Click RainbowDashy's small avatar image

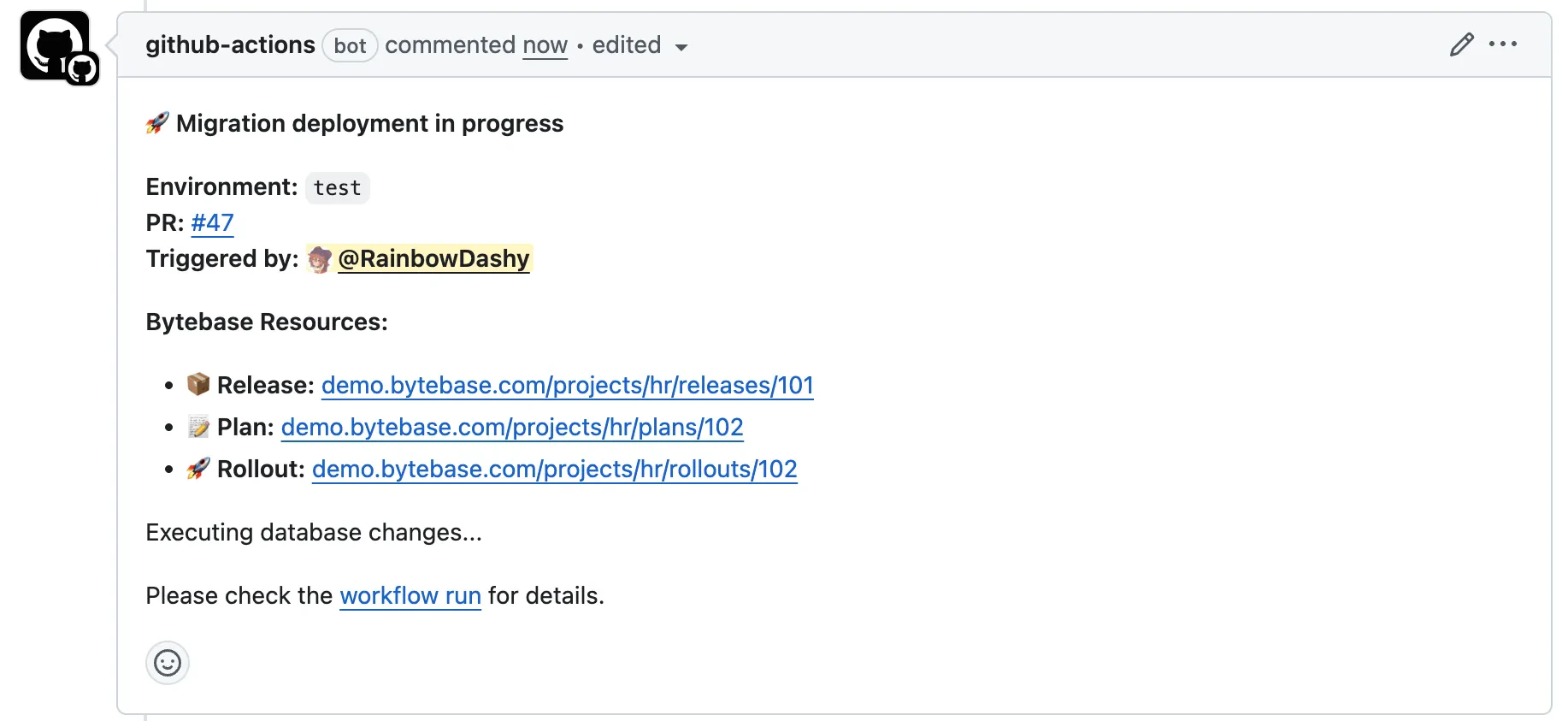point(320,259)
